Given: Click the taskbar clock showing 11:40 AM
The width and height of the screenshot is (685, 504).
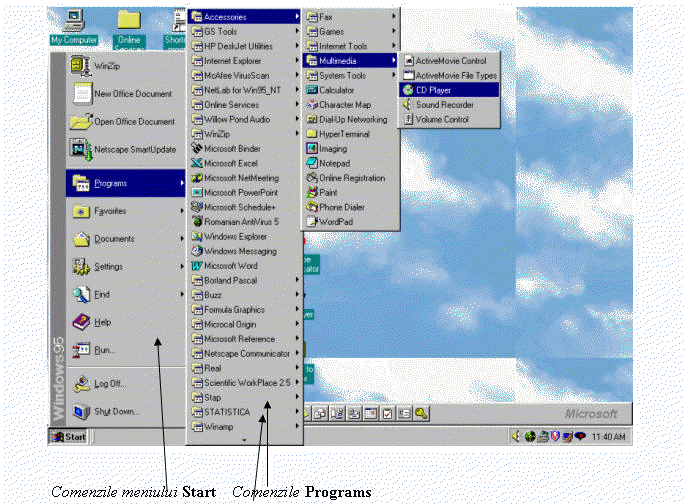Looking at the screenshot, I should click(608, 437).
